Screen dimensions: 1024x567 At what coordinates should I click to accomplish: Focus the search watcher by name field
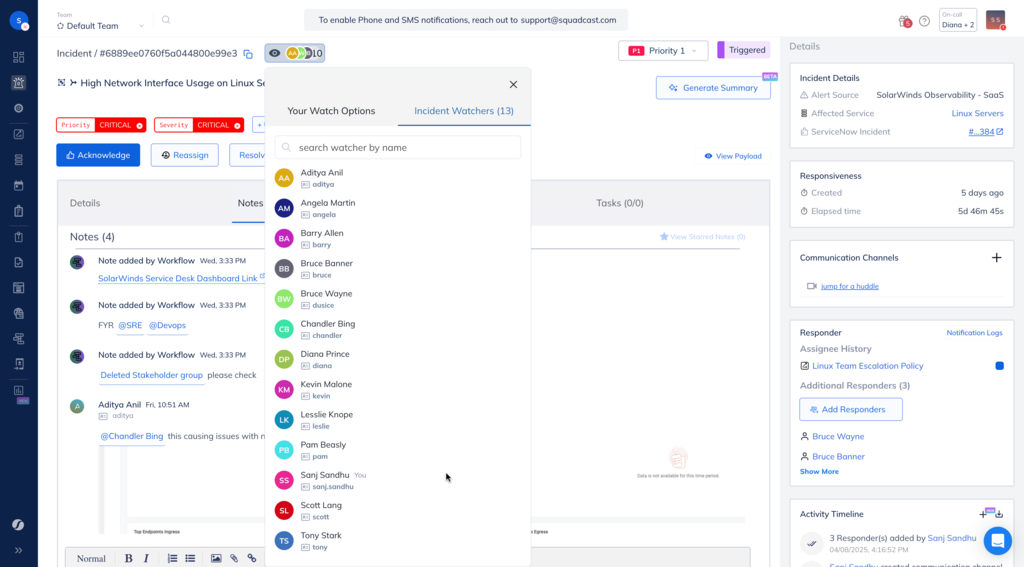(x=398, y=148)
